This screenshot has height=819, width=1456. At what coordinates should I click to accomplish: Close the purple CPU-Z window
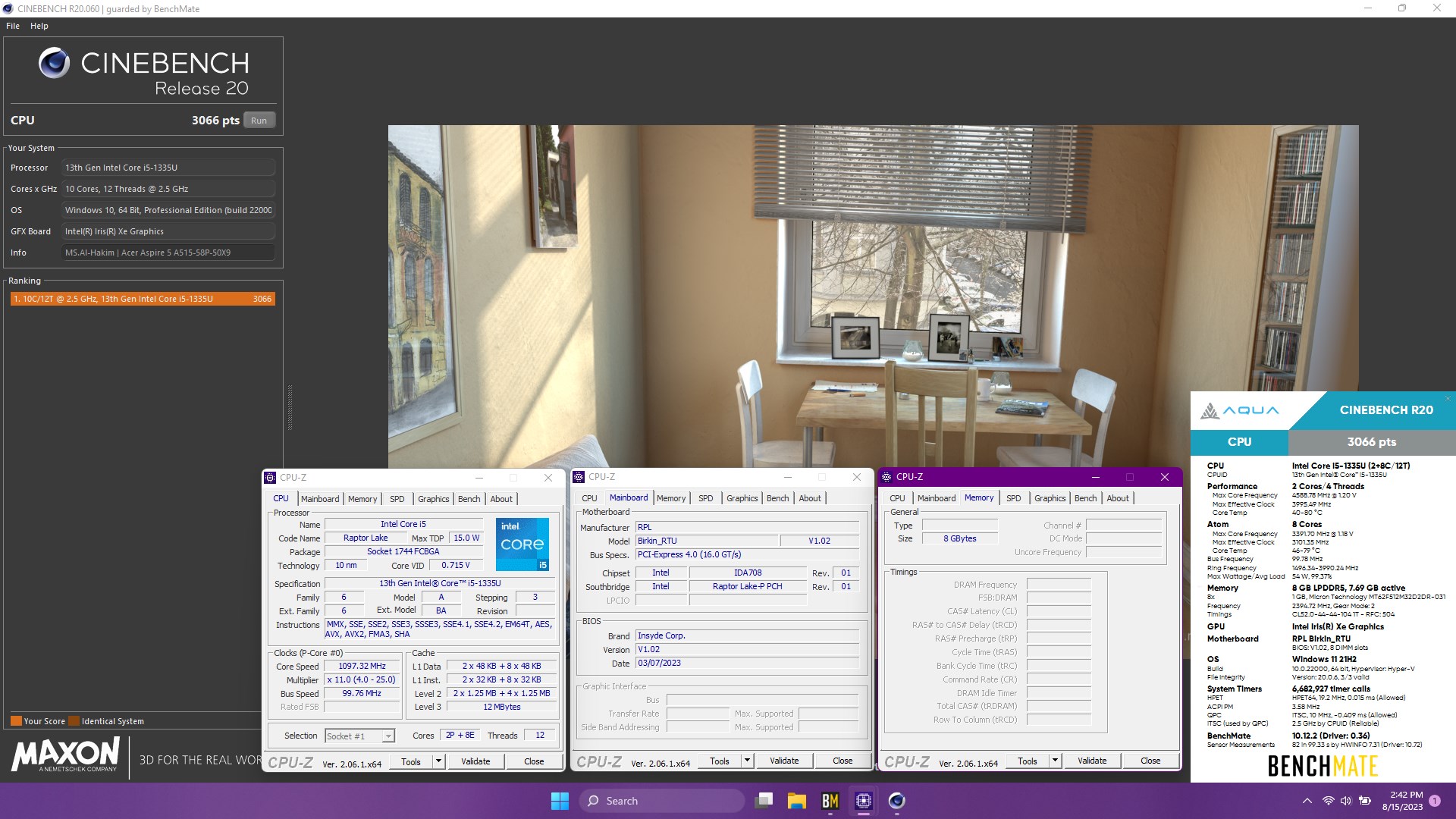click(x=1165, y=477)
